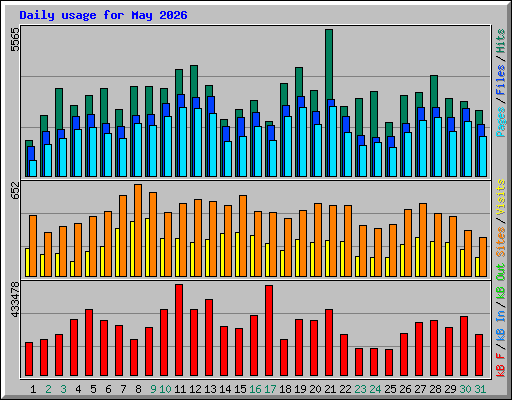Click the orange Visits bar for day 15

pos(243,236)
